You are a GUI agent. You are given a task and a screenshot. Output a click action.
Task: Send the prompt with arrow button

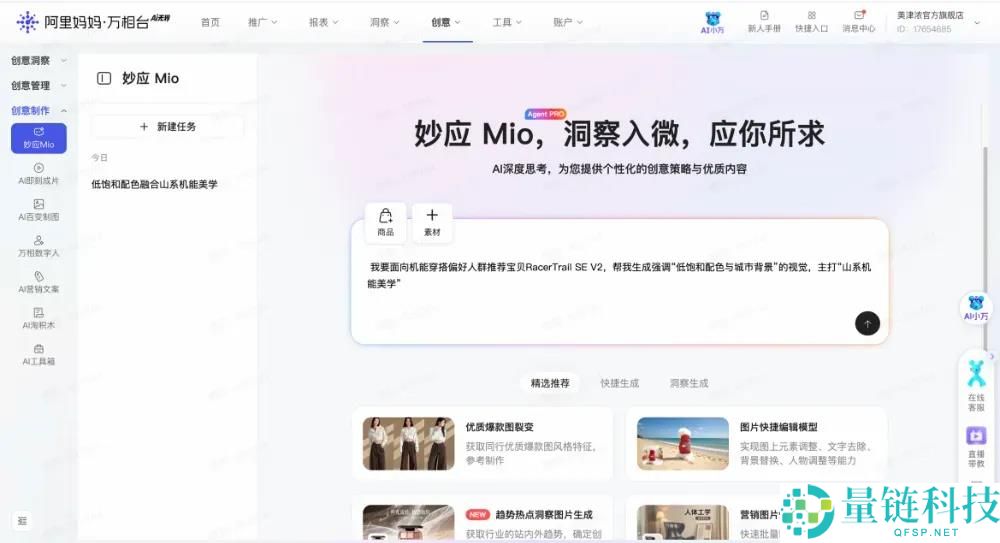tap(867, 324)
